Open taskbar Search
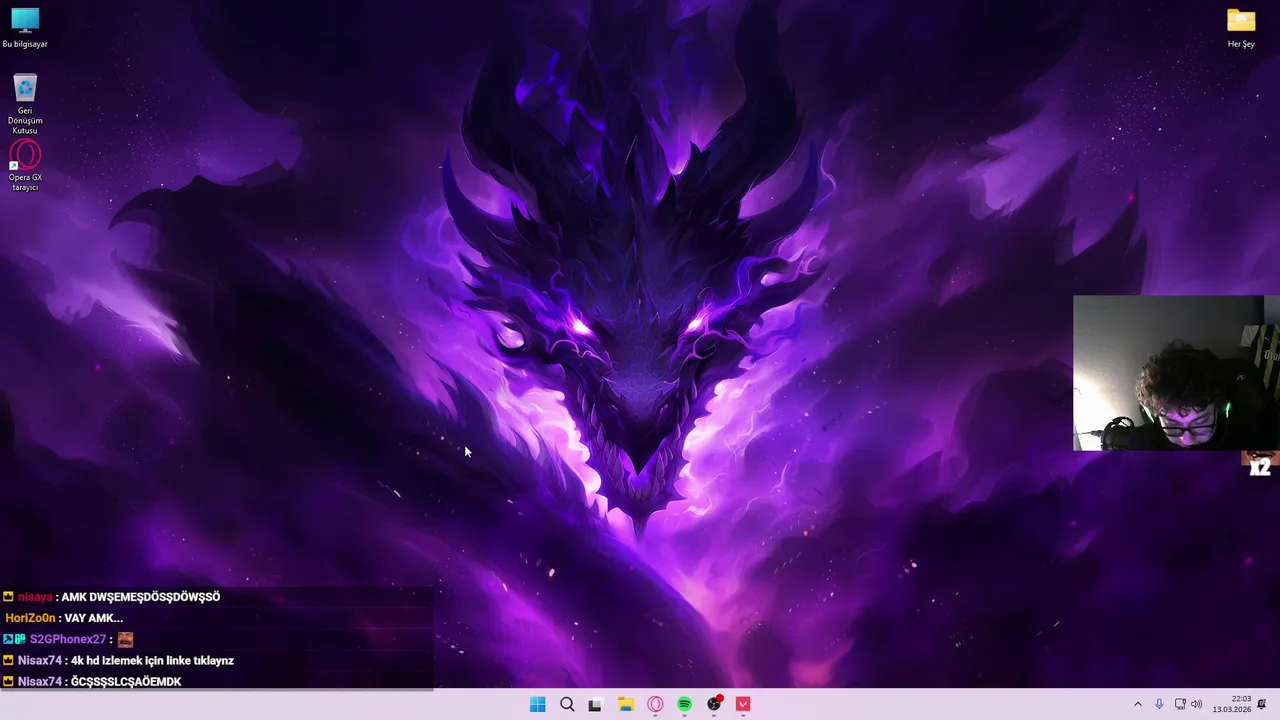 point(567,704)
